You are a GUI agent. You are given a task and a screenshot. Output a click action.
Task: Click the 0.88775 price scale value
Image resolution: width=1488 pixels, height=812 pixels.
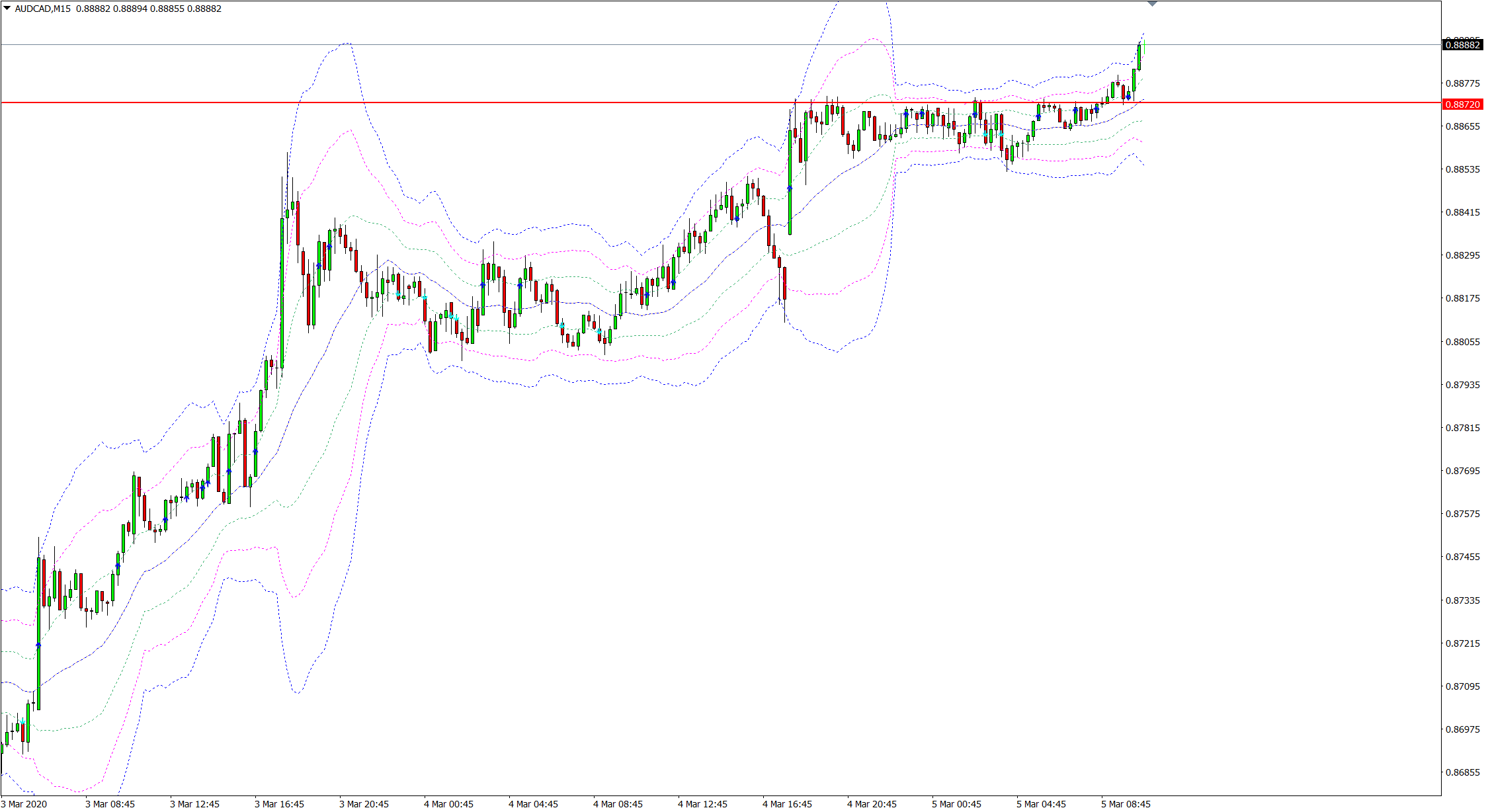point(1462,83)
